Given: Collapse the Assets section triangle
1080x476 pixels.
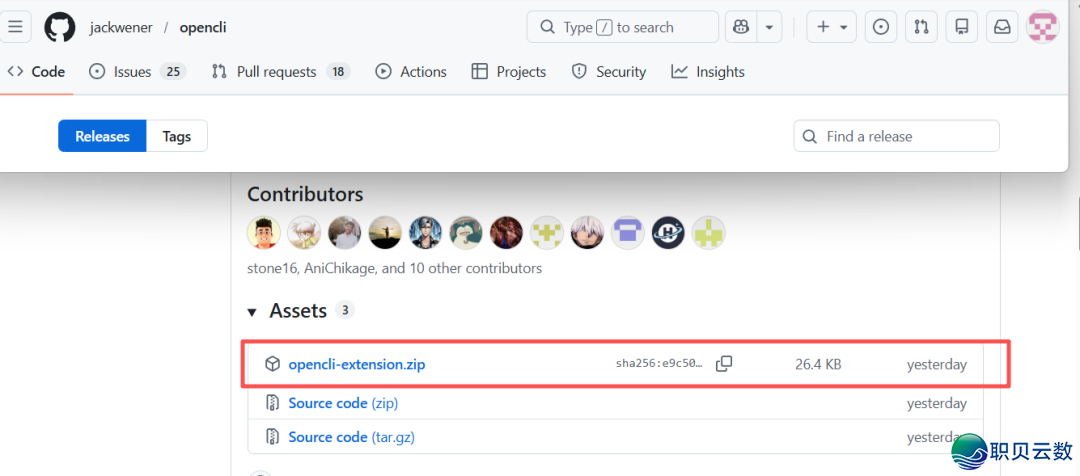Looking at the screenshot, I should [x=251, y=312].
